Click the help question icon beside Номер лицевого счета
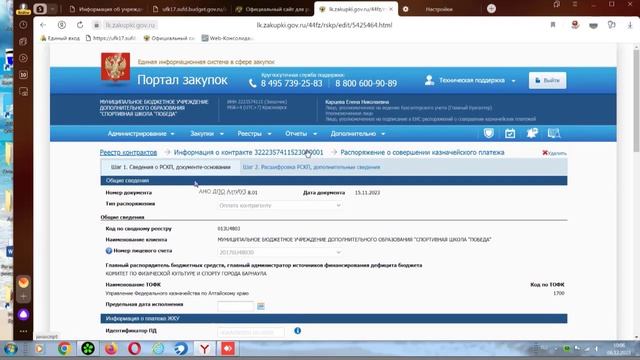Viewport: 640px width, 360px height. coord(109,251)
